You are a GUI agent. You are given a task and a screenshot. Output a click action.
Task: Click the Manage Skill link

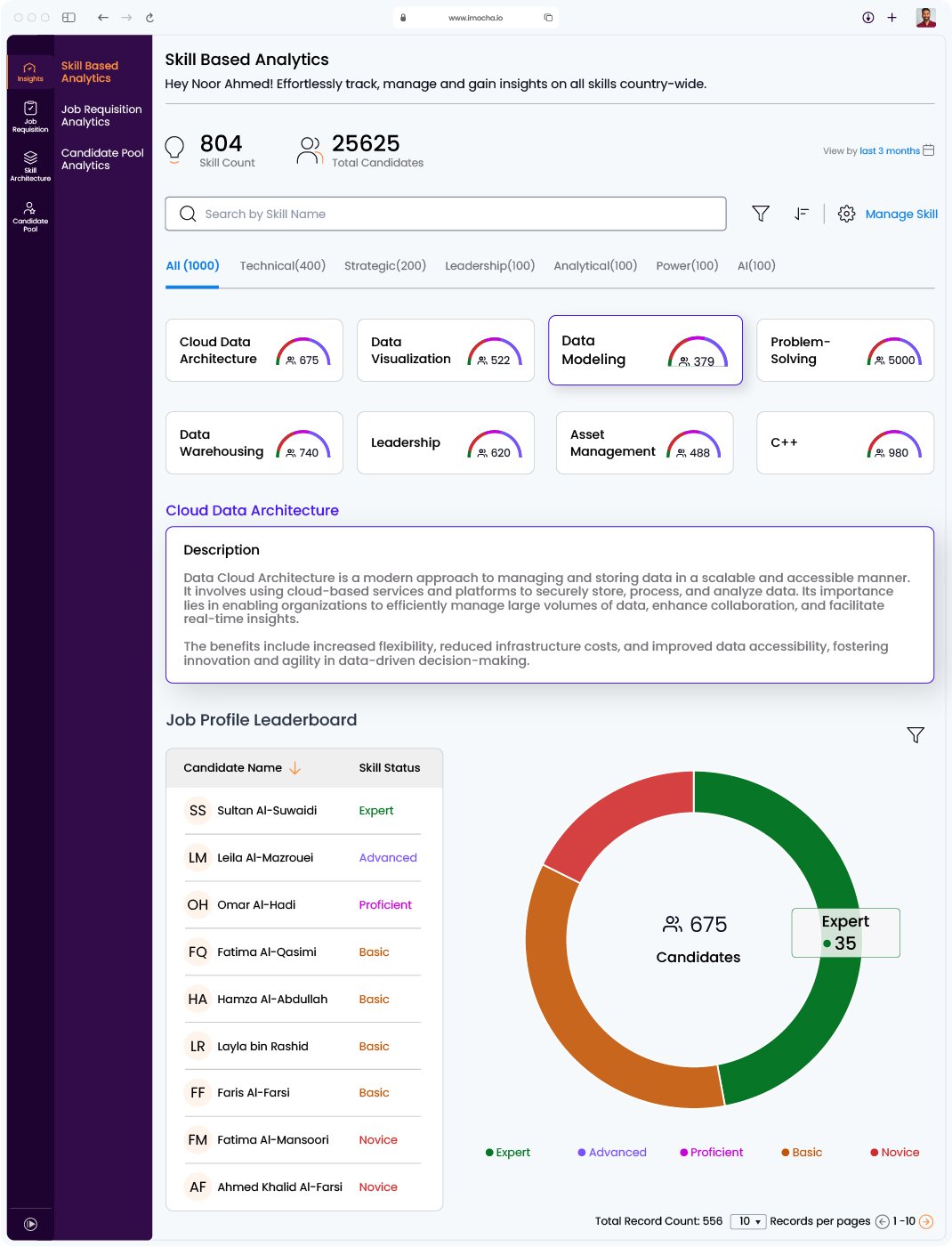901,214
